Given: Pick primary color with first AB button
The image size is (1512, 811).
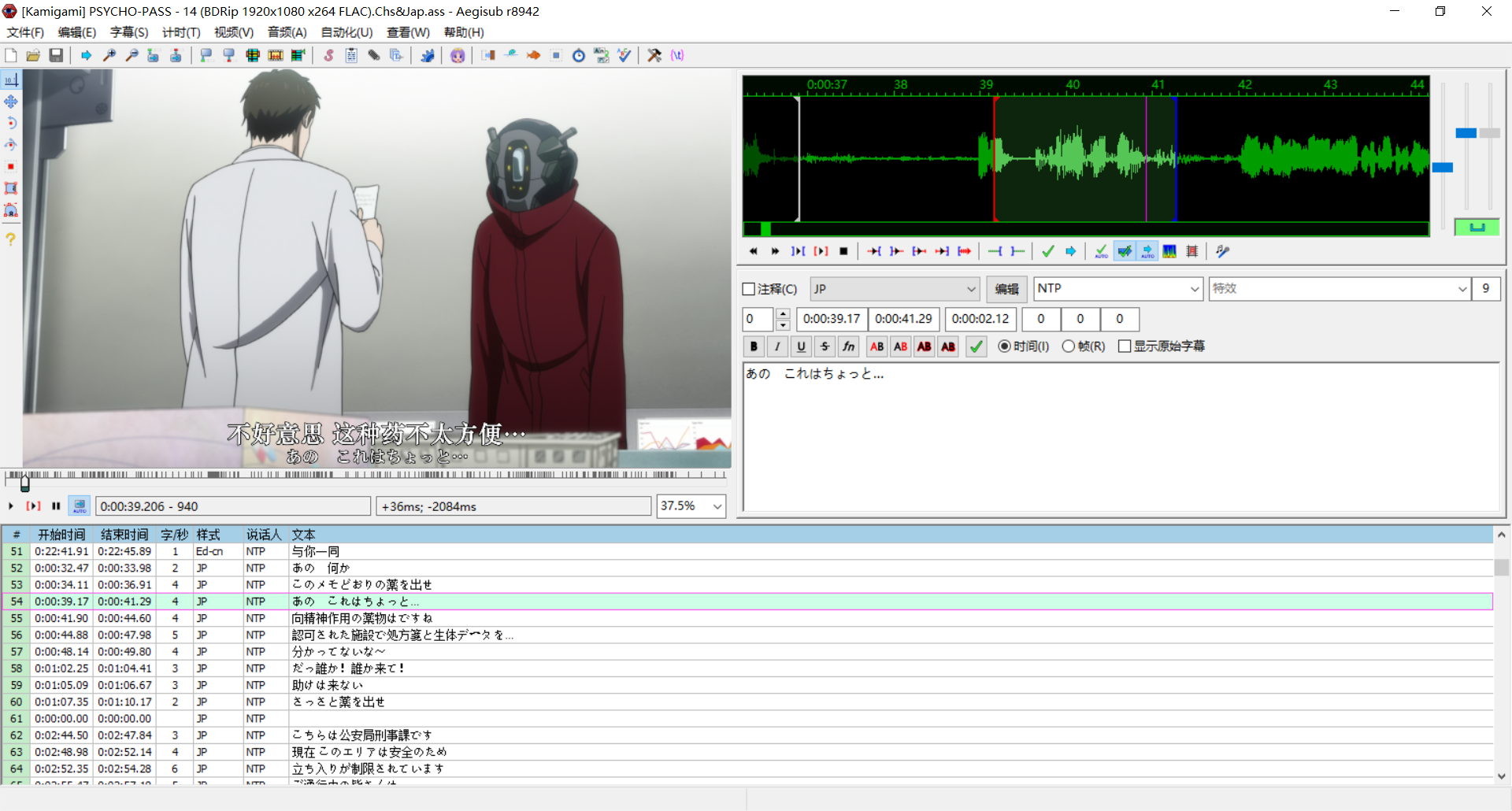Looking at the screenshot, I should click(876, 346).
